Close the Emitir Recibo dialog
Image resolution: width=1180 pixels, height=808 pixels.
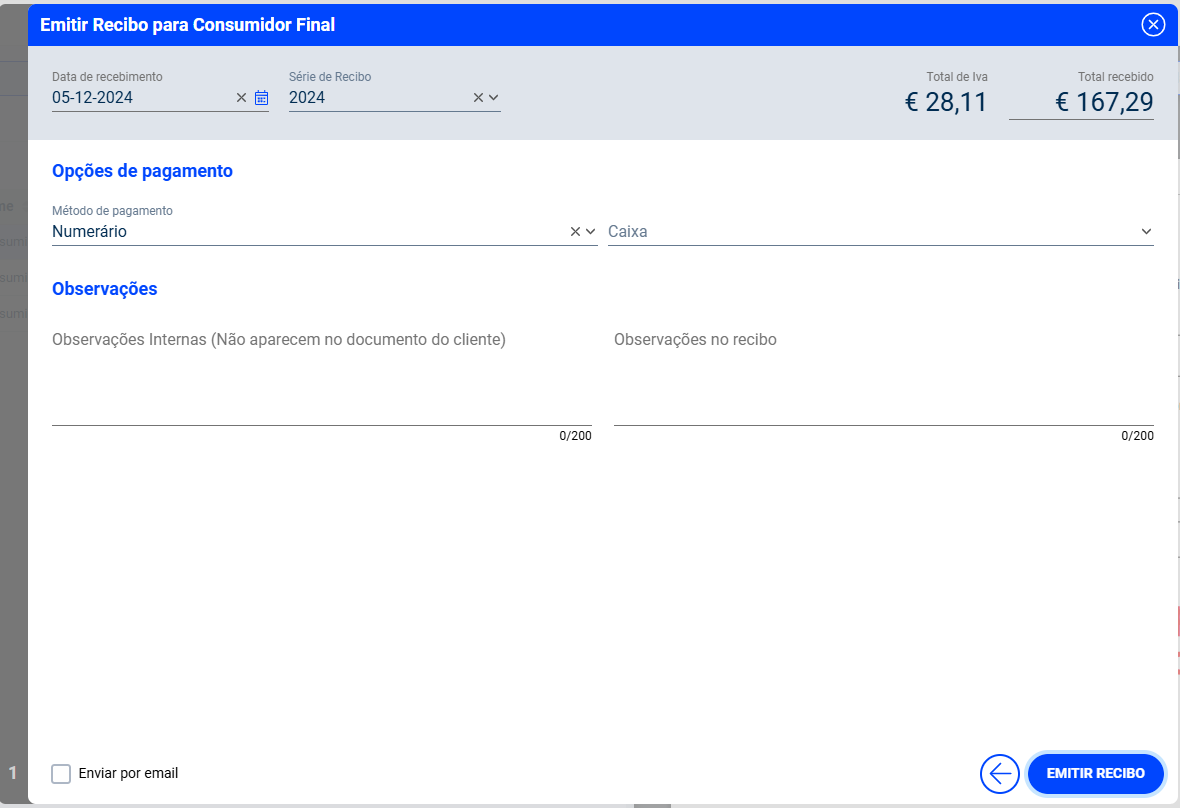(1153, 25)
